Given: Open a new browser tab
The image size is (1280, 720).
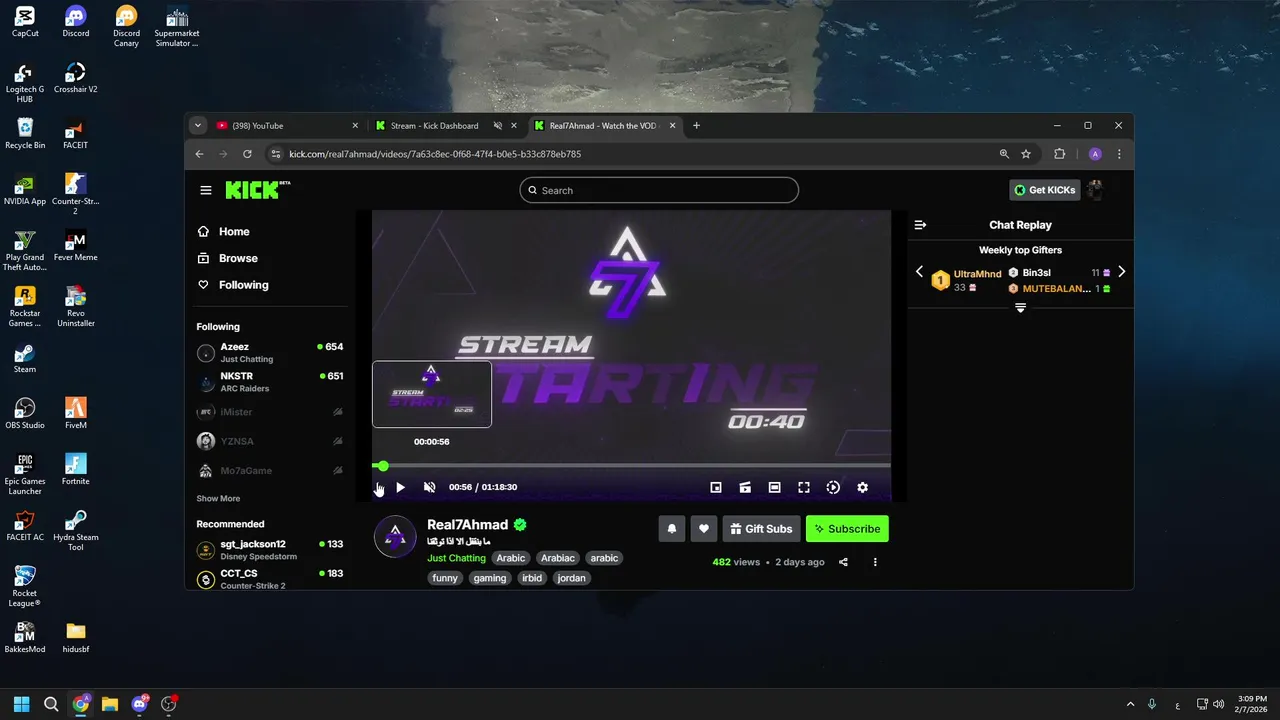Looking at the screenshot, I should coord(697,126).
